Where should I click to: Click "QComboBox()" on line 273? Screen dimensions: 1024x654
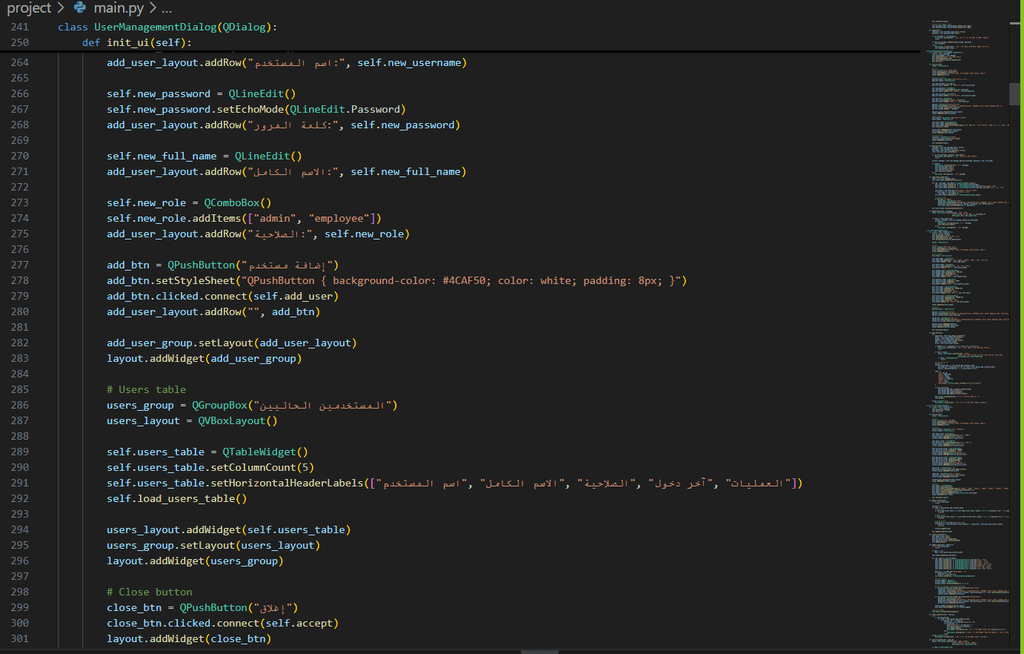[237, 203]
